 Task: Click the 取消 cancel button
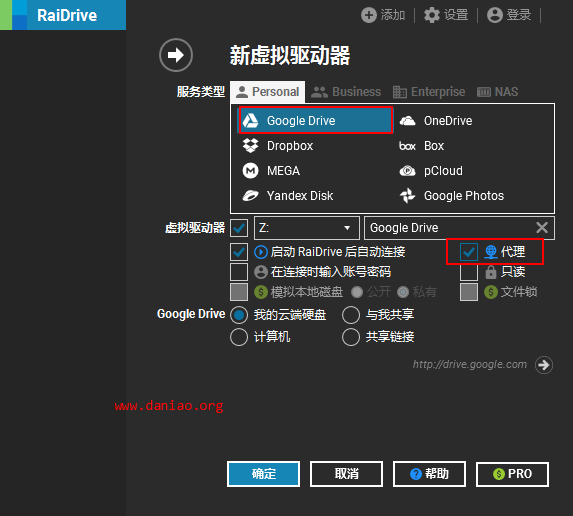tap(346, 474)
